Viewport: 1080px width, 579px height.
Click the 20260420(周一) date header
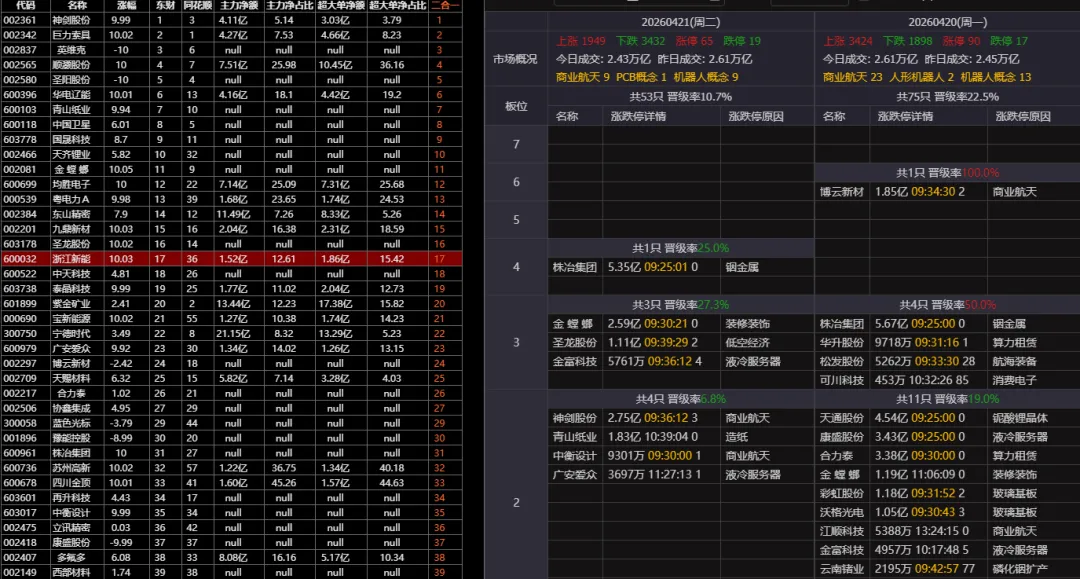pos(947,23)
